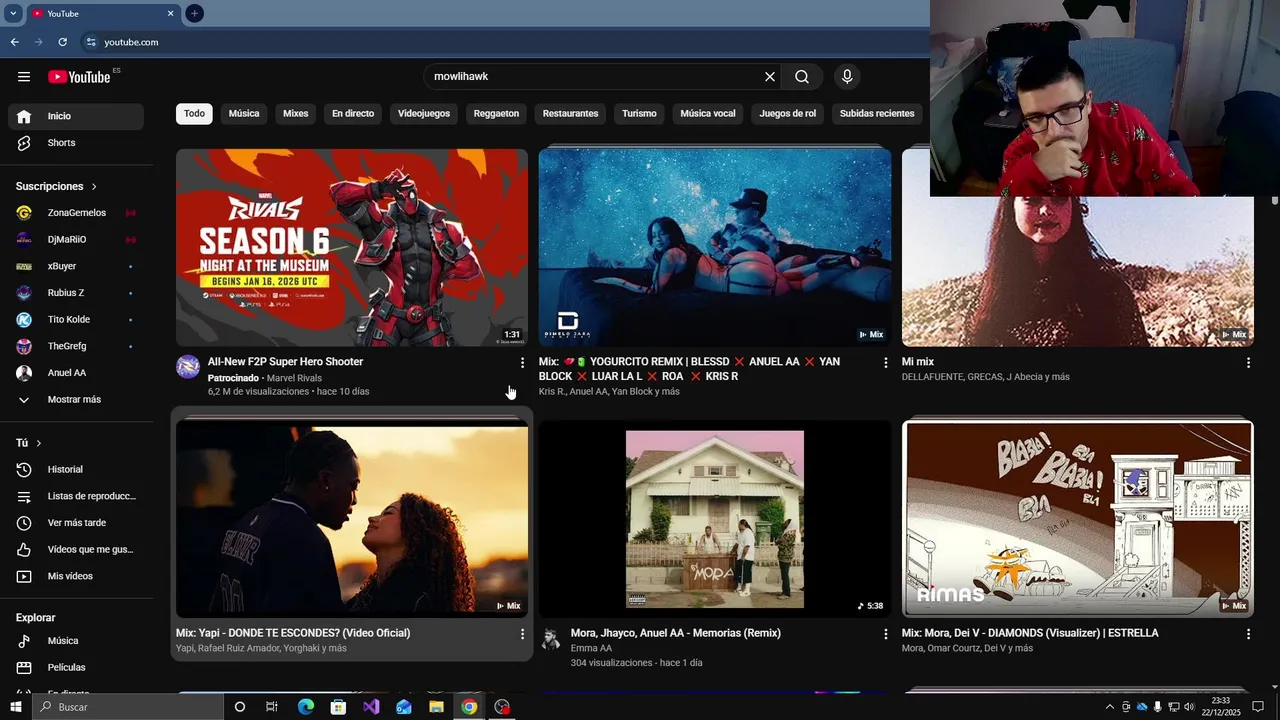Open Shorts in the sidebar
Image resolution: width=1280 pixels, height=720 pixels.
[x=76, y=143]
